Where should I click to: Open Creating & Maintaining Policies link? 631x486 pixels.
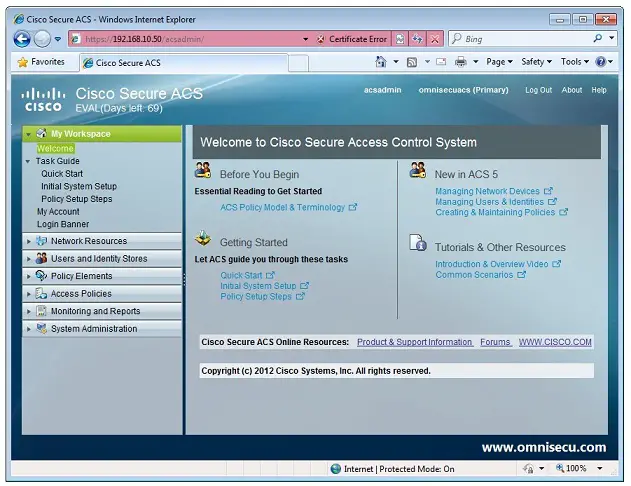pyautogui.click(x=501, y=212)
